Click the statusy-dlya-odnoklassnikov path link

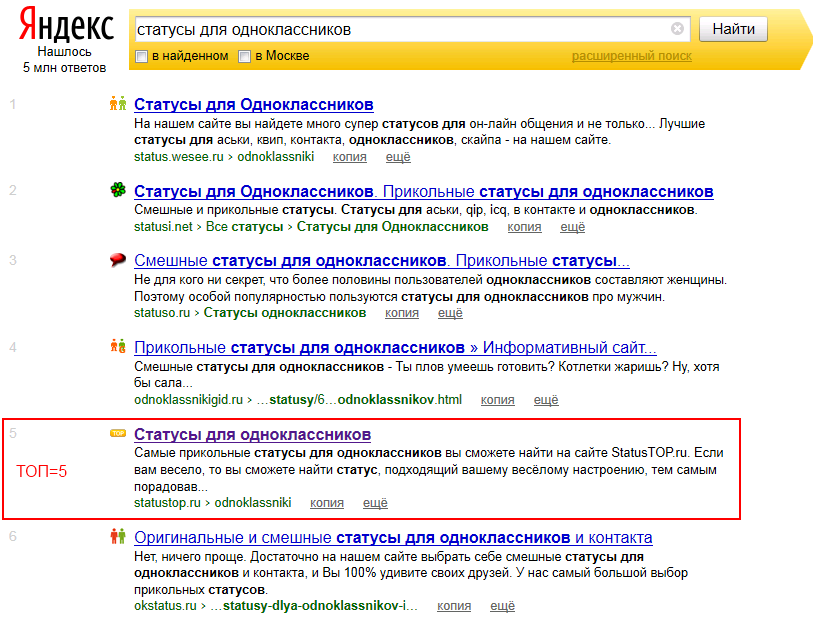314,606
